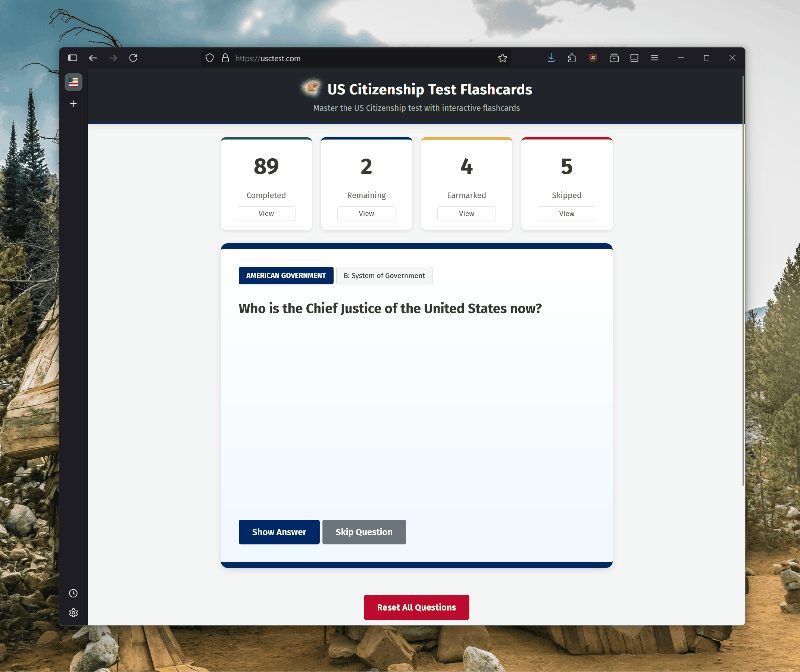View the 5 Skipped questions

pos(566,213)
